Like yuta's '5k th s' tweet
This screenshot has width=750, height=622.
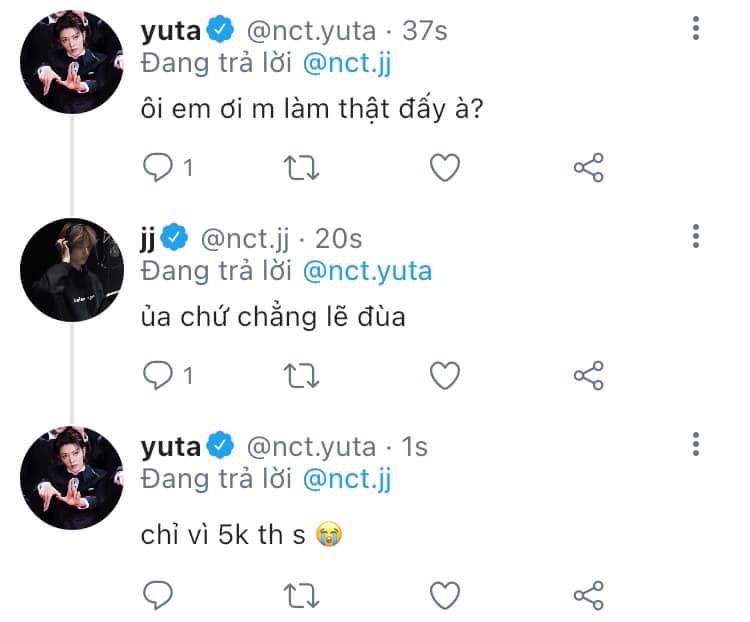444,594
